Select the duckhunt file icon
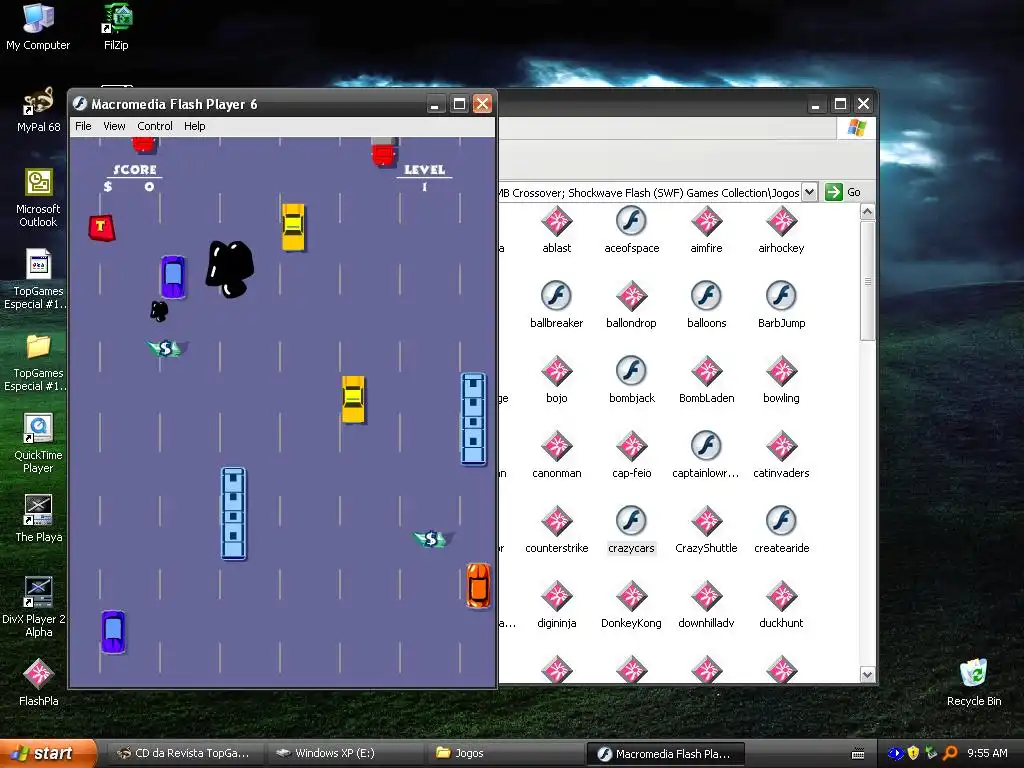The width and height of the screenshot is (1024, 768). [782, 597]
